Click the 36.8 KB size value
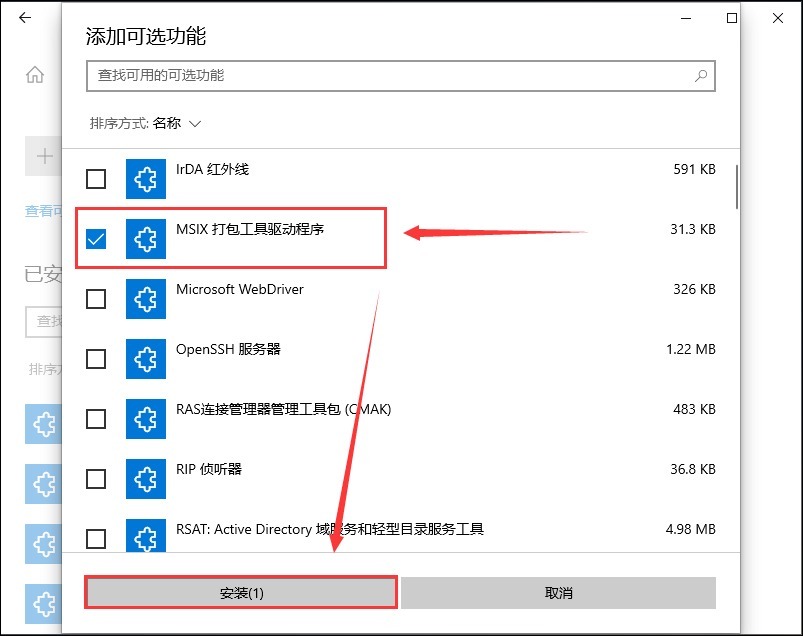Viewport: 803px width, 636px height. [692, 469]
